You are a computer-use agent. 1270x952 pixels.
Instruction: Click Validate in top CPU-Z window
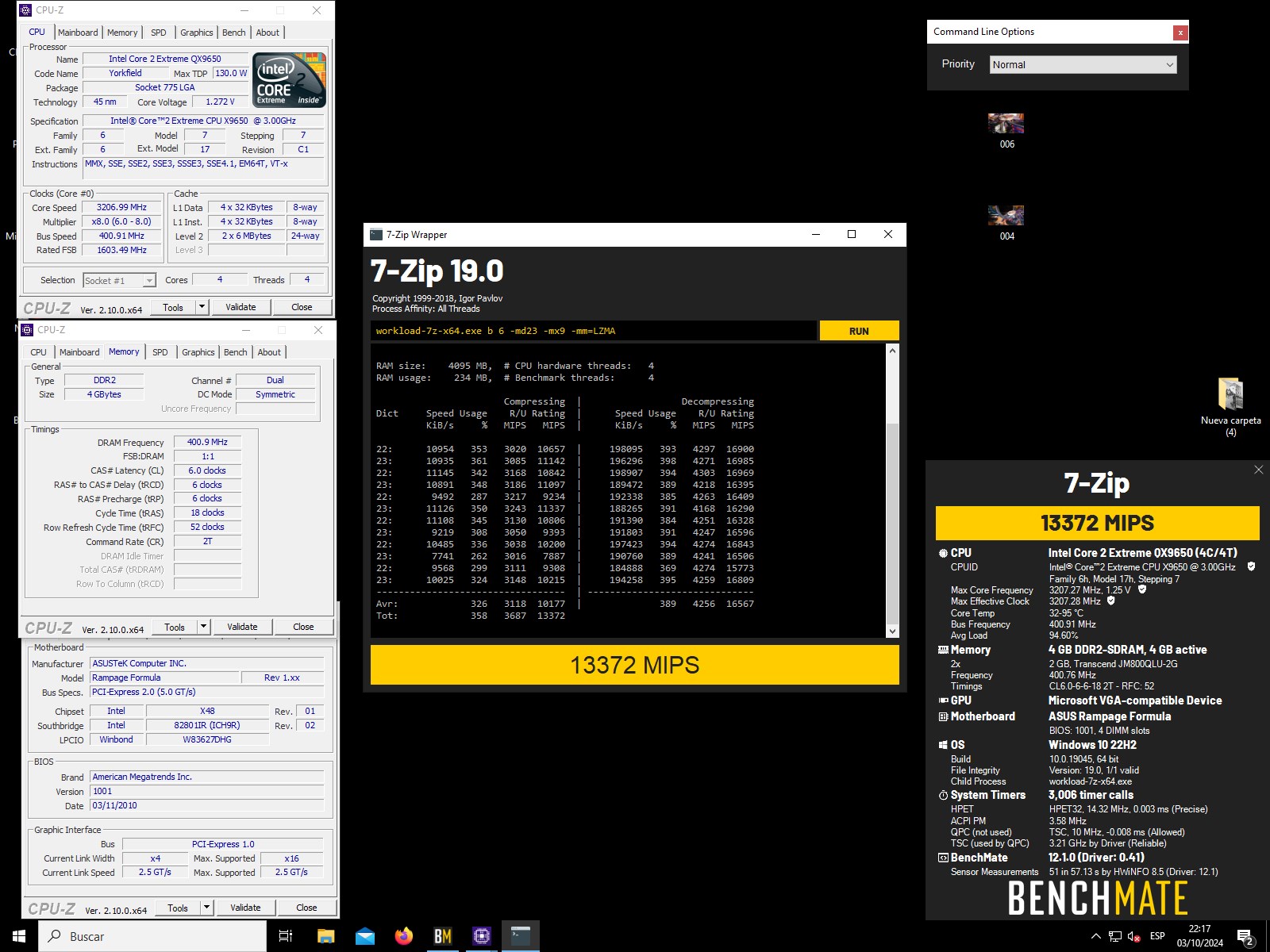[x=241, y=307]
